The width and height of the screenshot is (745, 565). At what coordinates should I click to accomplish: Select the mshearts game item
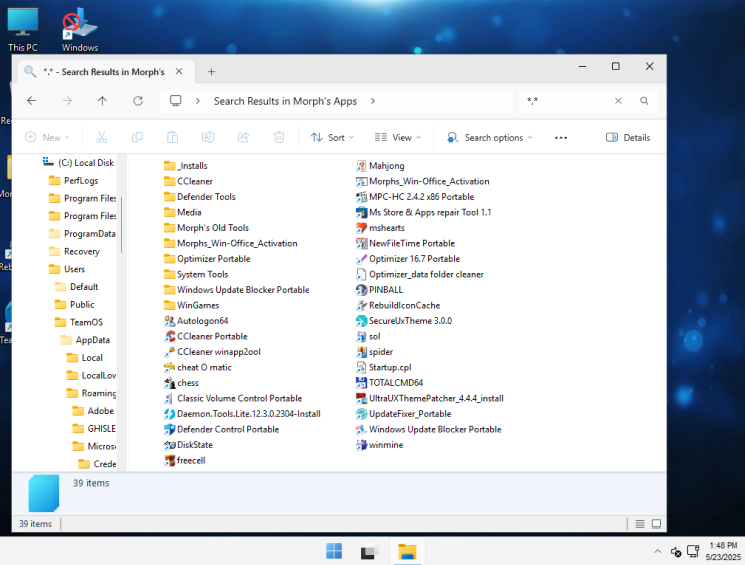381,228
